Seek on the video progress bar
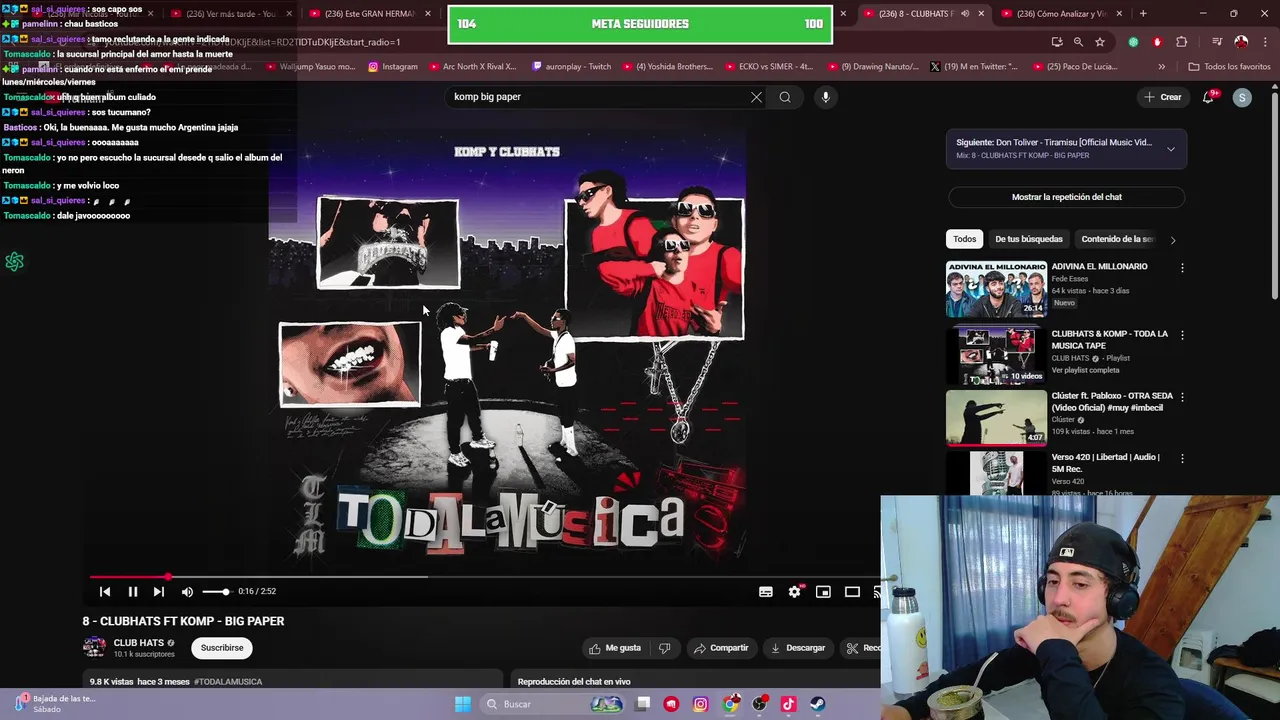Image resolution: width=1280 pixels, height=720 pixels. point(485,577)
